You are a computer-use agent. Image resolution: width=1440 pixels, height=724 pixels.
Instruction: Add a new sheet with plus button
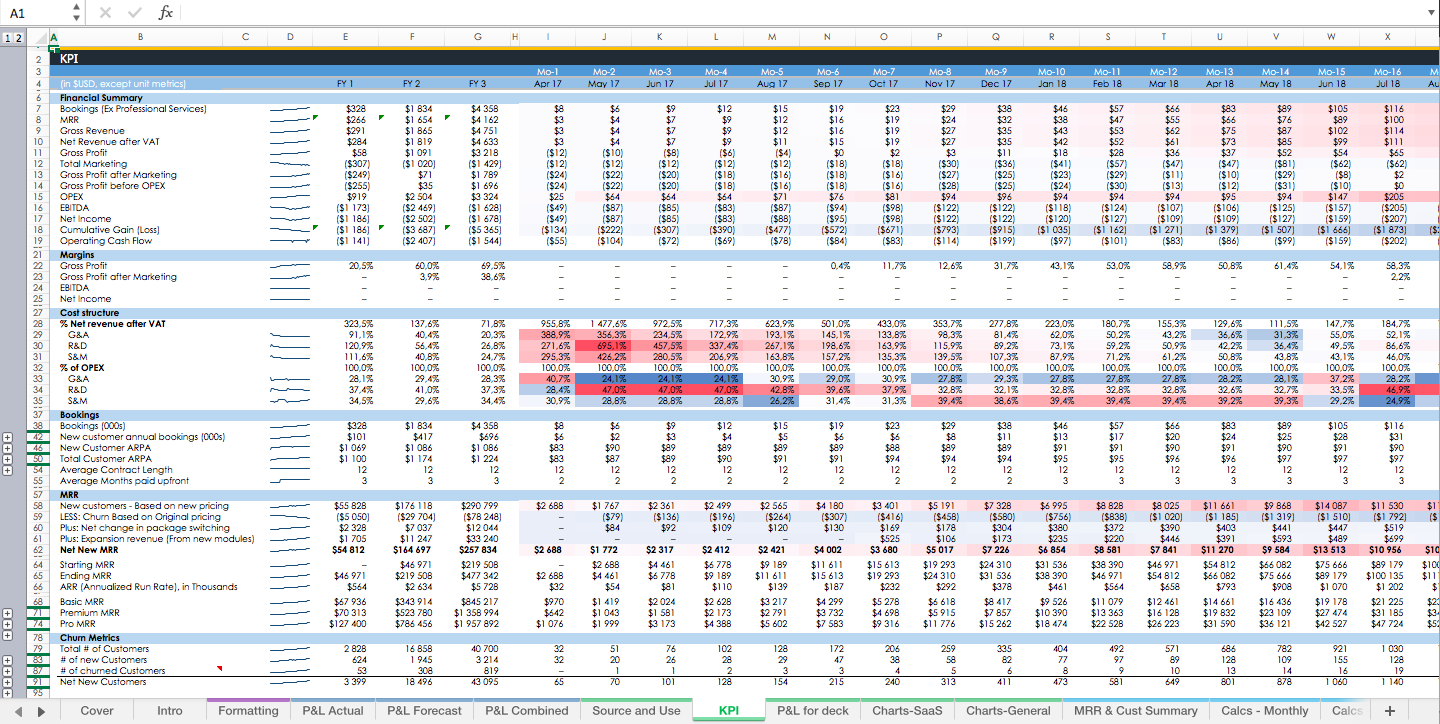tap(1389, 711)
